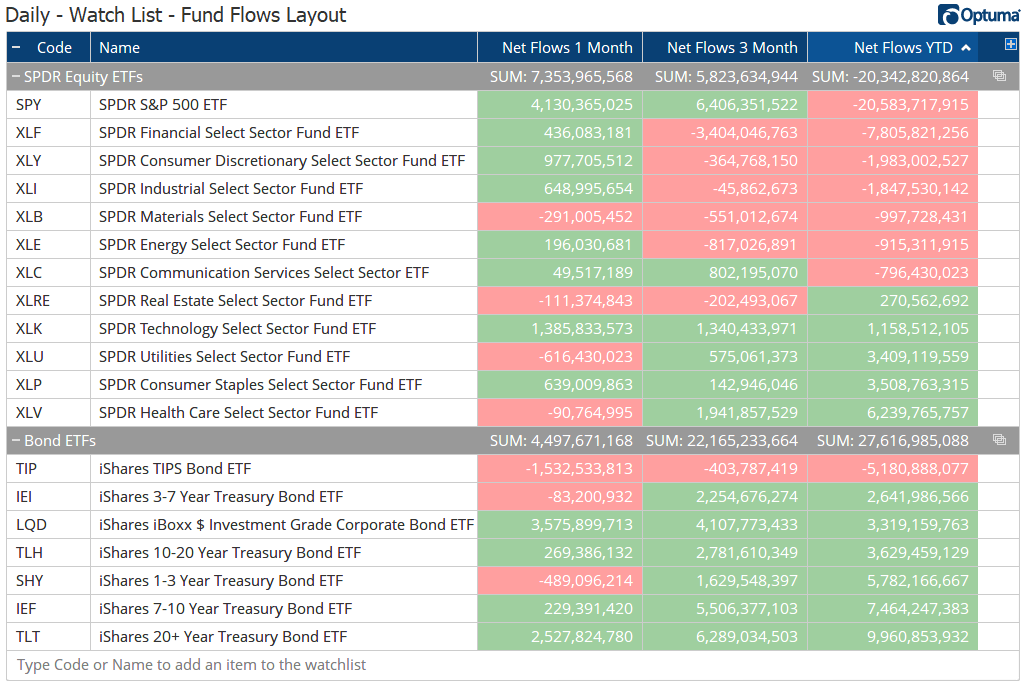This screenshot has height=688, width=1026.
Task: Click the XLK code cell
Action: [x=48, y=329]
